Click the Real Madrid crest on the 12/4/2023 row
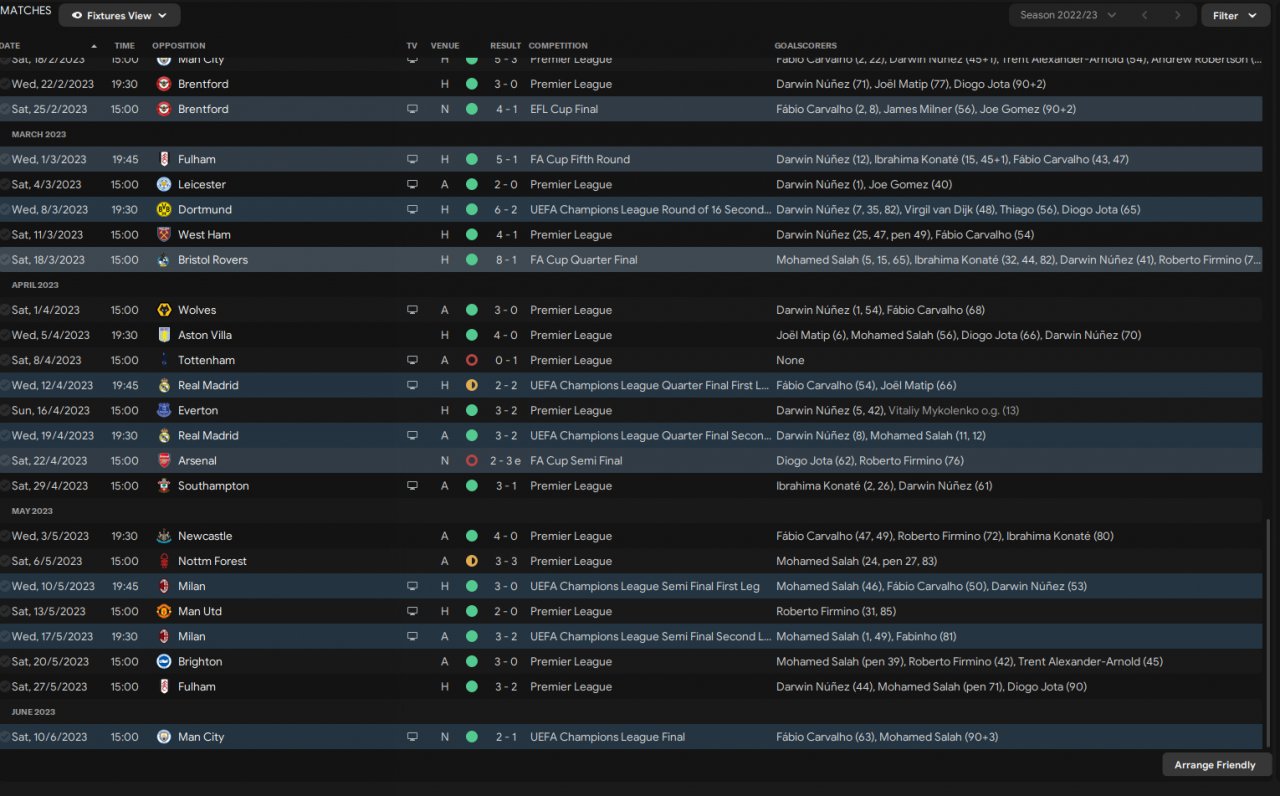This screenshot has width=1280, height=796. click(164, 385)
